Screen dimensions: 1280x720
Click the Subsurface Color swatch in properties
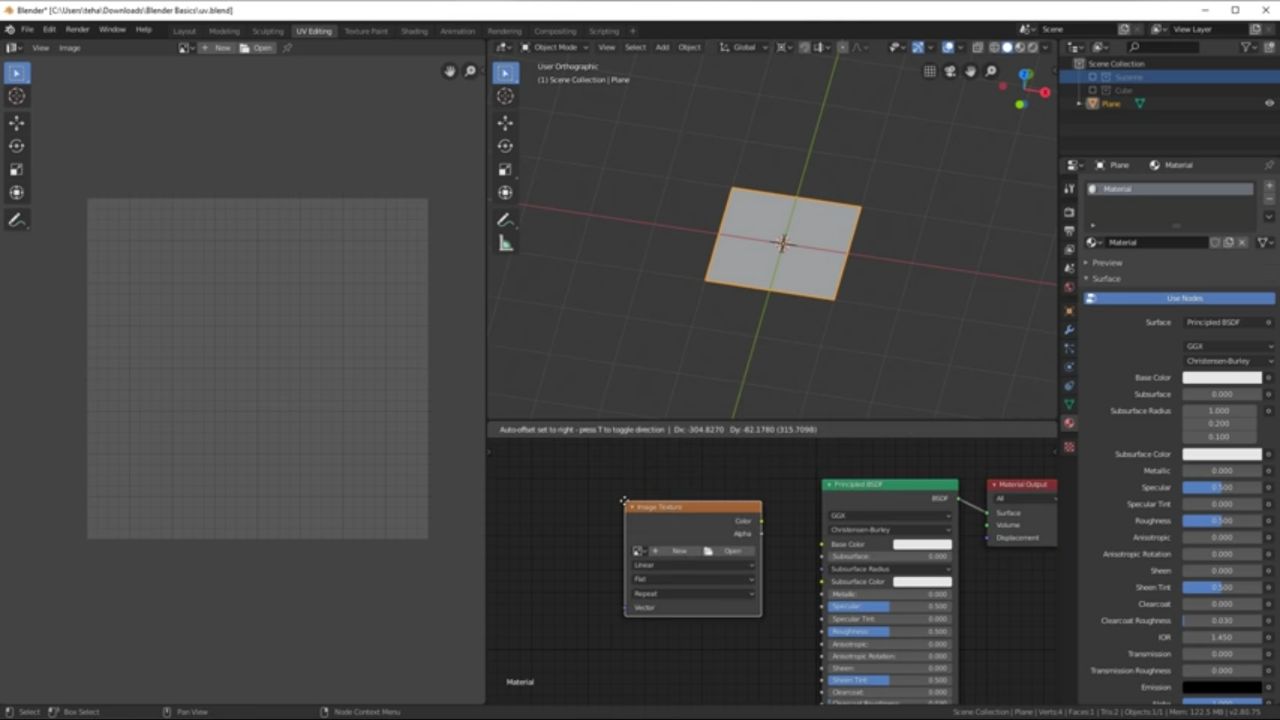tap(1222, 454)
